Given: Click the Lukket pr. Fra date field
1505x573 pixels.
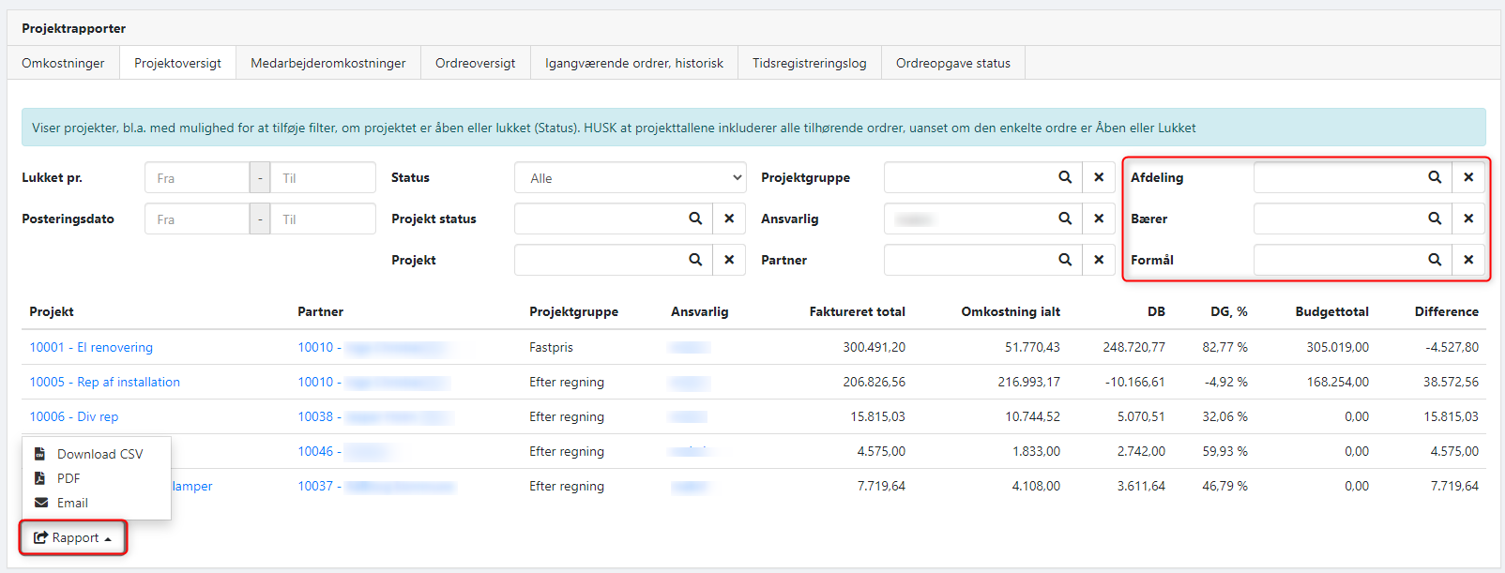Looking at the screenshot, I should coord(197,178).
